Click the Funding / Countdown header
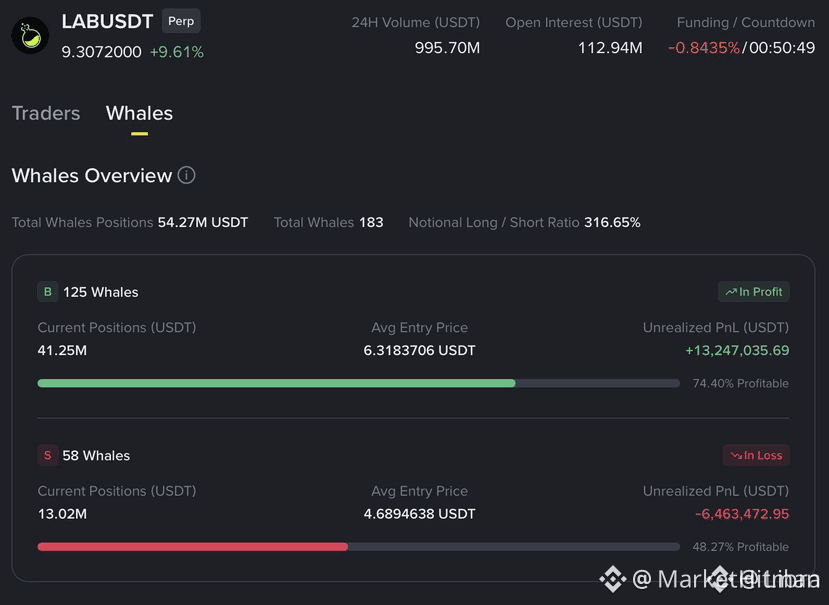Image resolution: width=829 pixels, height=605 pixels. coord(746,23)
